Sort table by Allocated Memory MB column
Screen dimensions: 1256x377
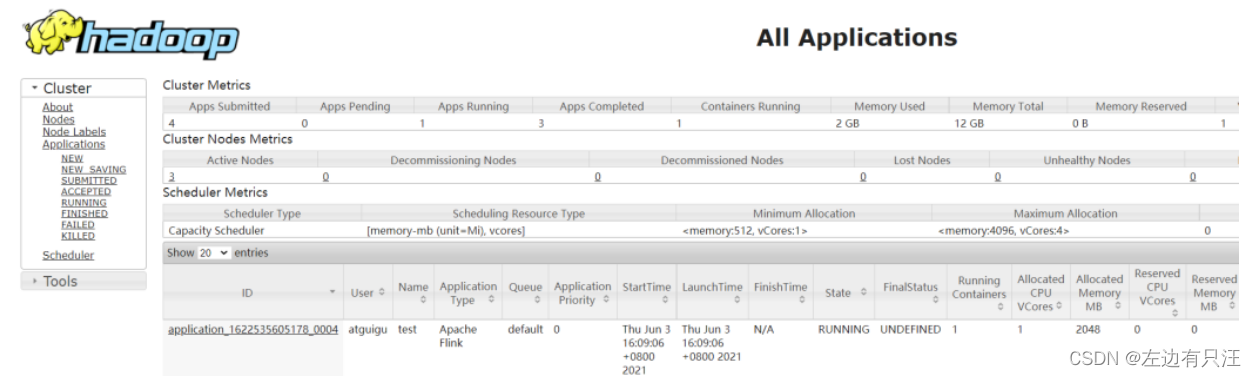1100,293
